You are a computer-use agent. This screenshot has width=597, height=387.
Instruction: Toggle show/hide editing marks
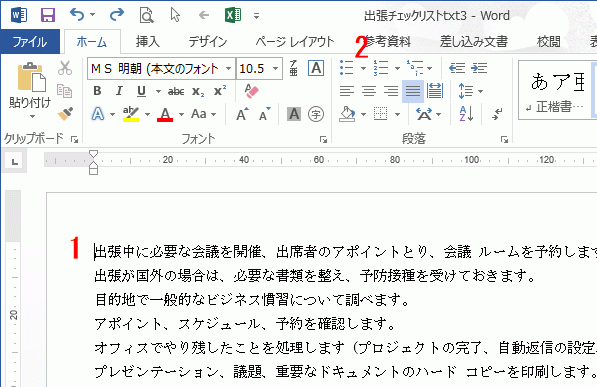(497, 114)
